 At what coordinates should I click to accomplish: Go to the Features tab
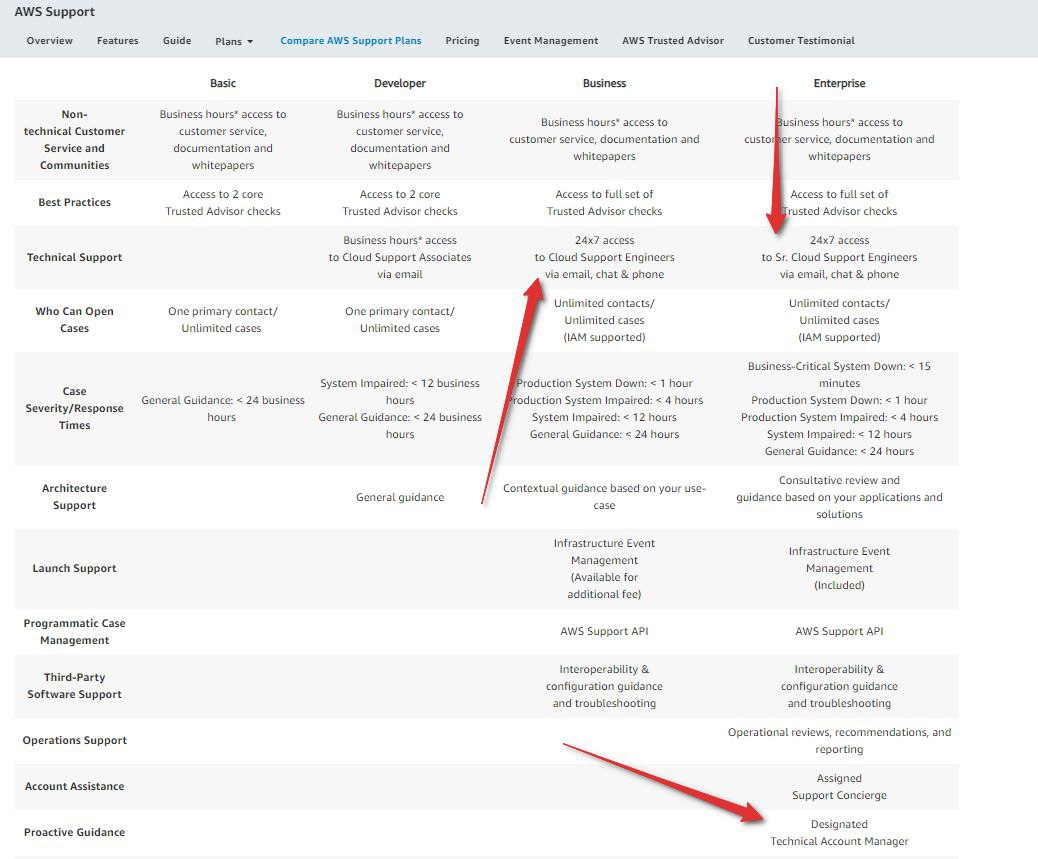(x=118, y=40)
